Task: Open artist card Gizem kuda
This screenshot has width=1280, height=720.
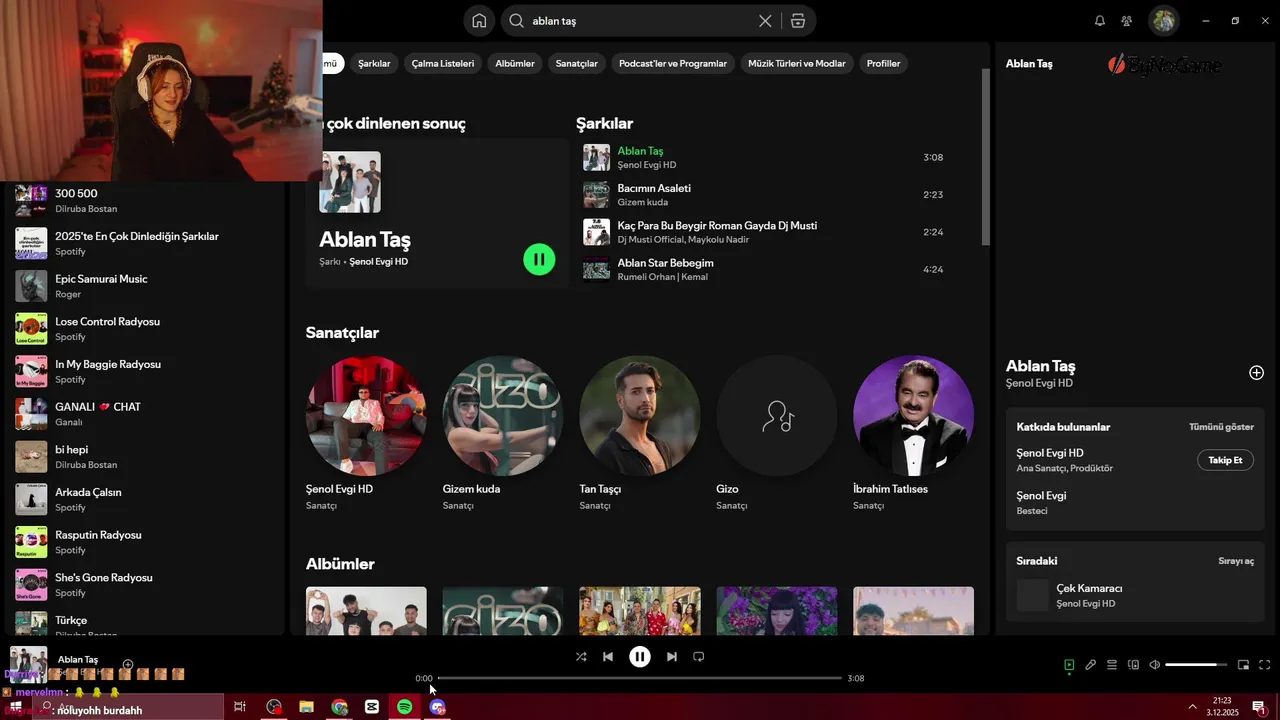Action: point(503,435)
